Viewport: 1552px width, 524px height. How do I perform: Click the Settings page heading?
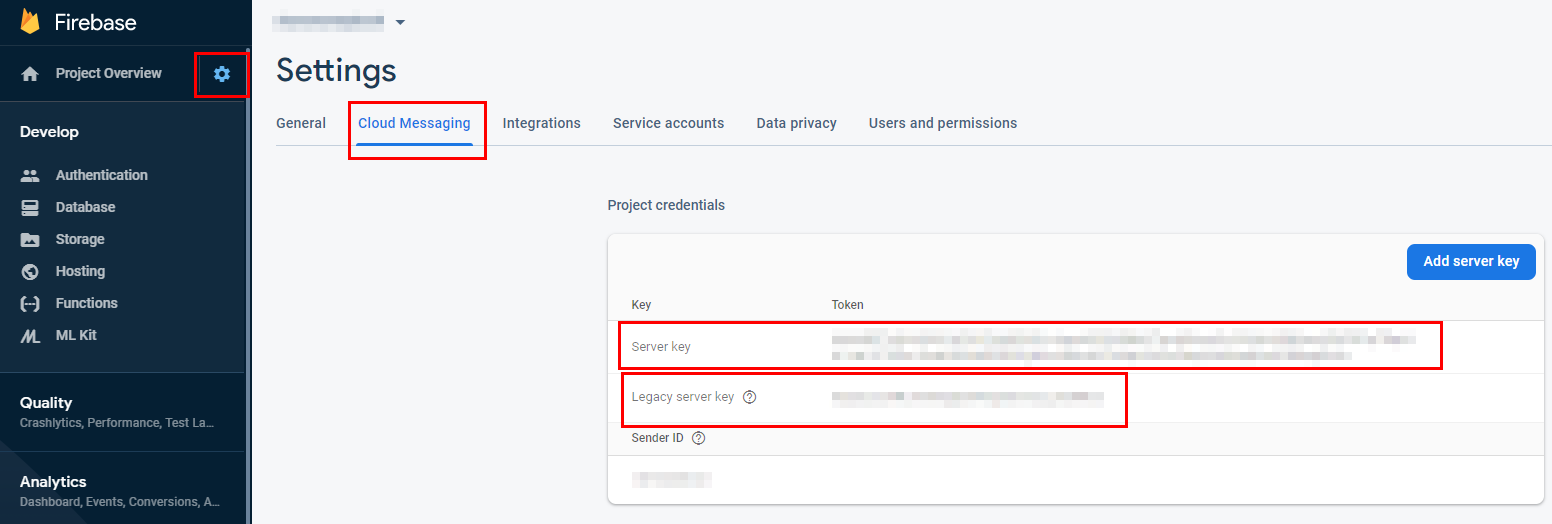[x=336, y=70]
